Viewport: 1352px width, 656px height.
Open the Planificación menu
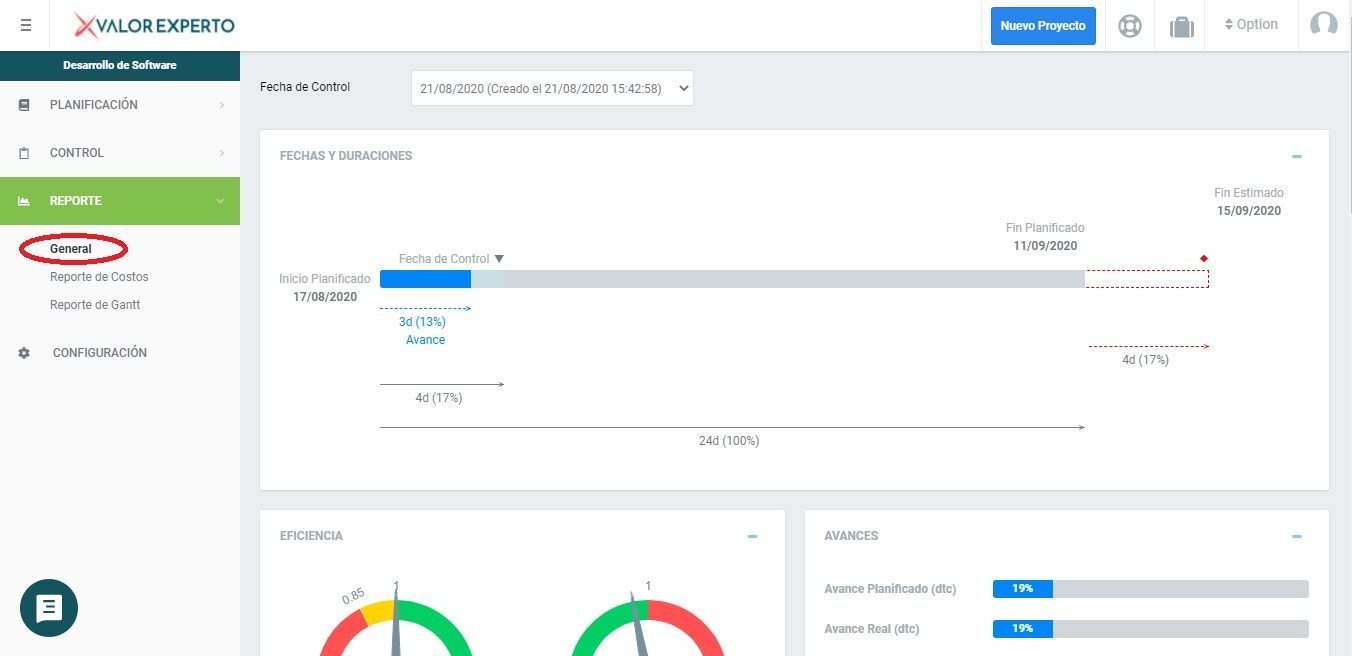pos(120,105)
